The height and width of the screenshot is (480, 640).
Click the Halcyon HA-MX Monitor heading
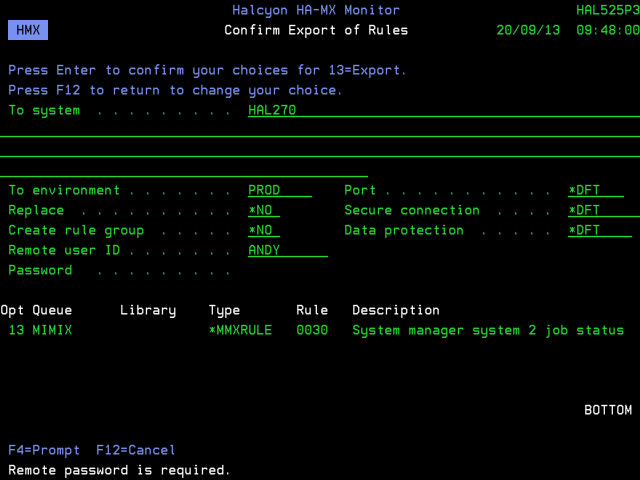pos(316,10)
